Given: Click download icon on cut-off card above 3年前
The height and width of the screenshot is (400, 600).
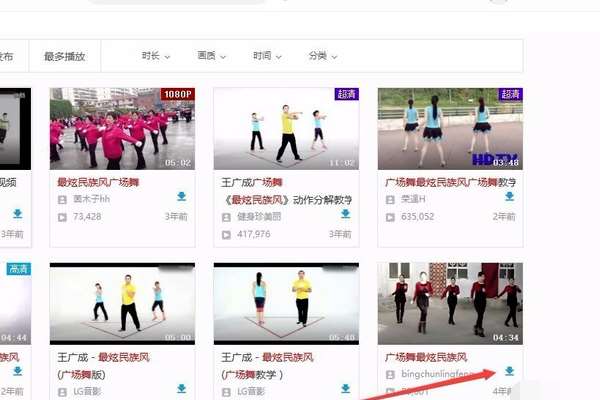Looking at the screenshot, I should tap(18, 214).
